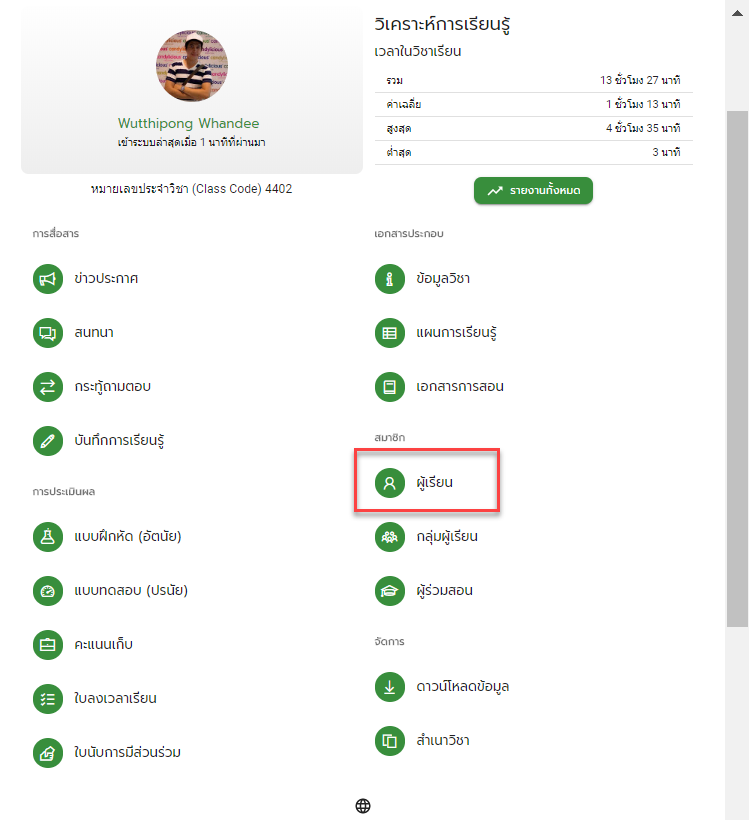749x820 pixels.
Task: Select the กลุ่มผู้เรียน menu item
Action: click(426, 537)
